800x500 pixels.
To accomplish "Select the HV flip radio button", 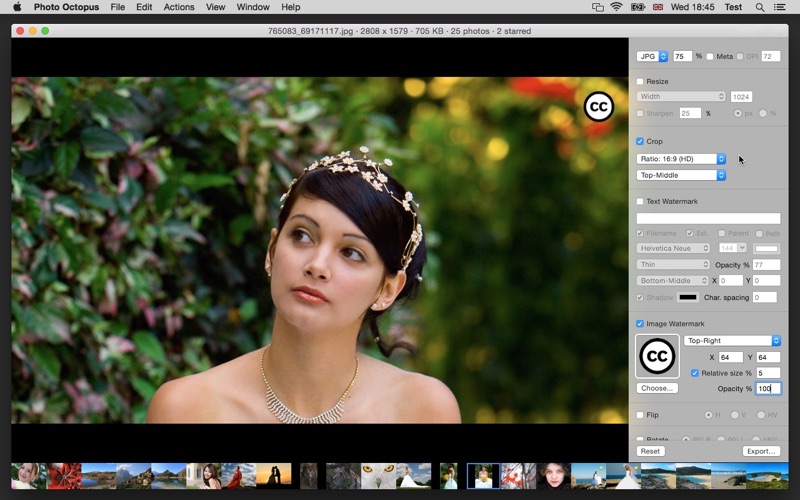I will pyautogui.click(x=761, y=415).
